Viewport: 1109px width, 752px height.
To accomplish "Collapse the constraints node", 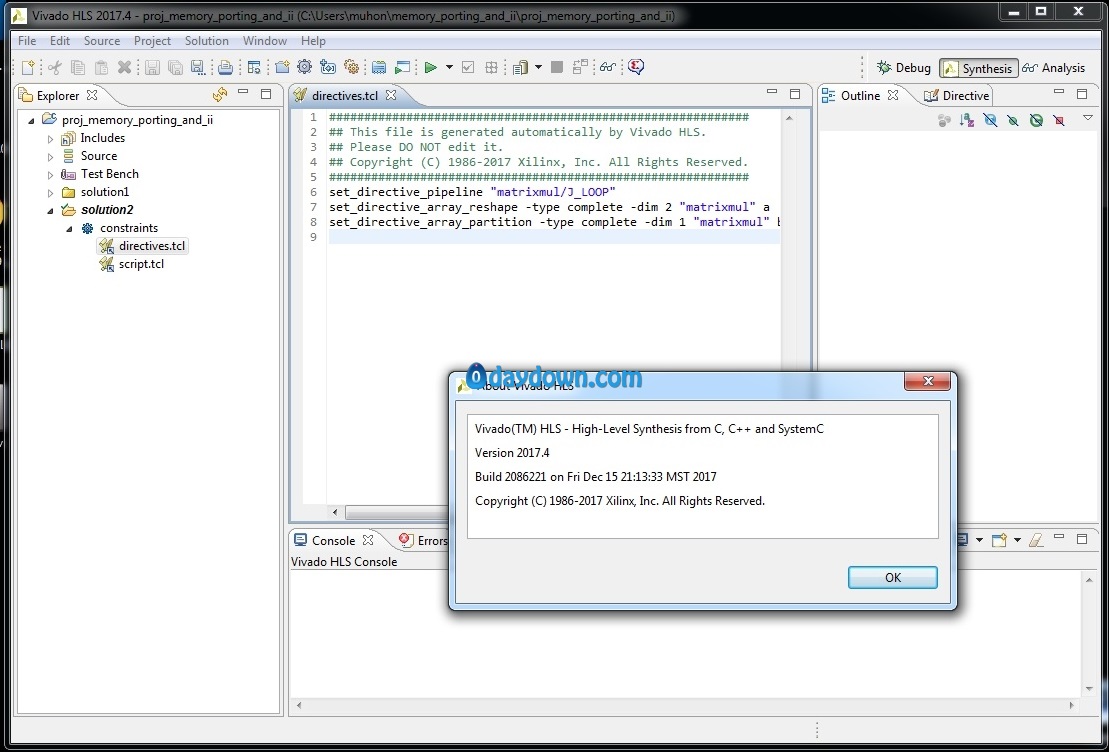I will pos(69,229).
